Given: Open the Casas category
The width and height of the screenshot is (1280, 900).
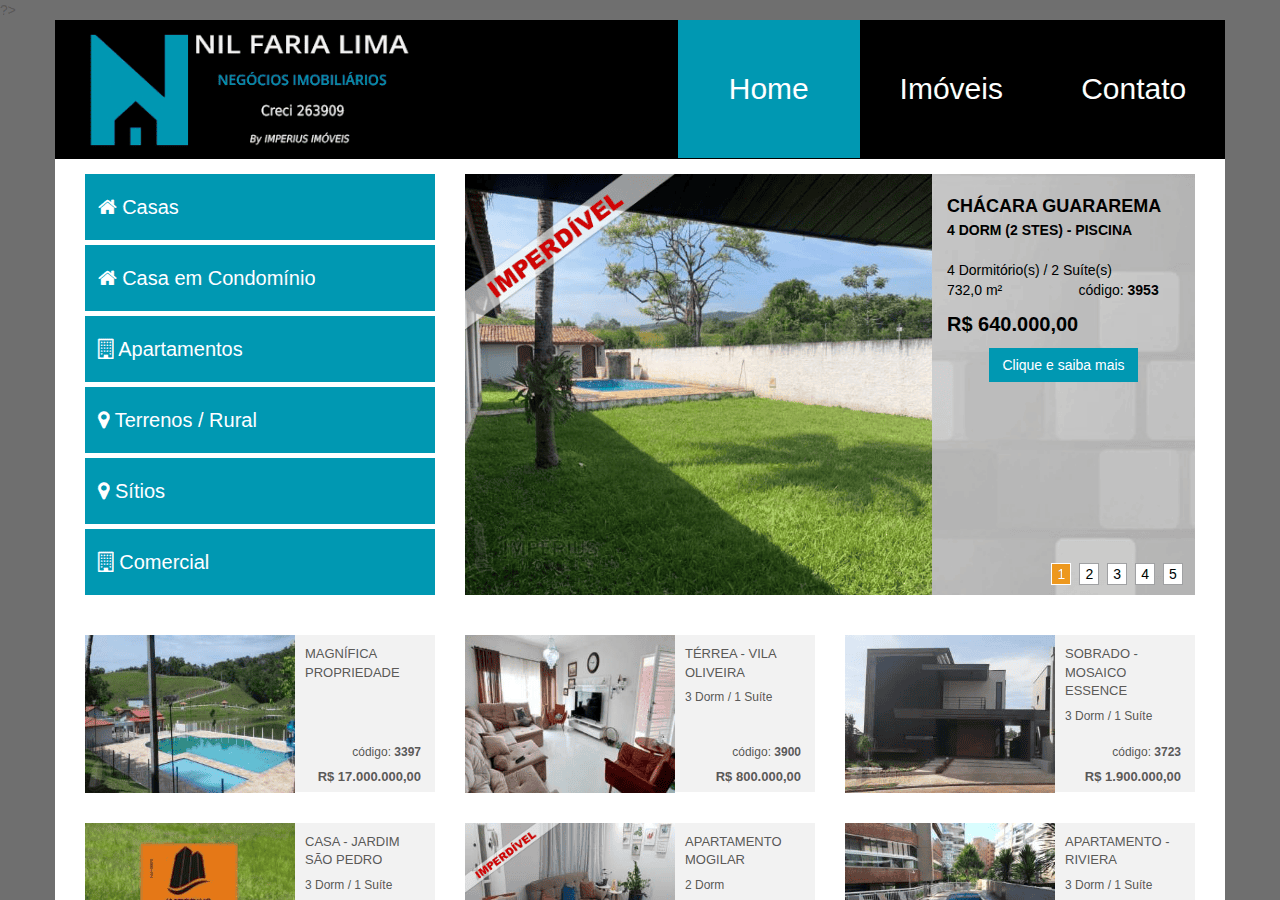Looking at the screenshot, I should [x=260, y=207].
